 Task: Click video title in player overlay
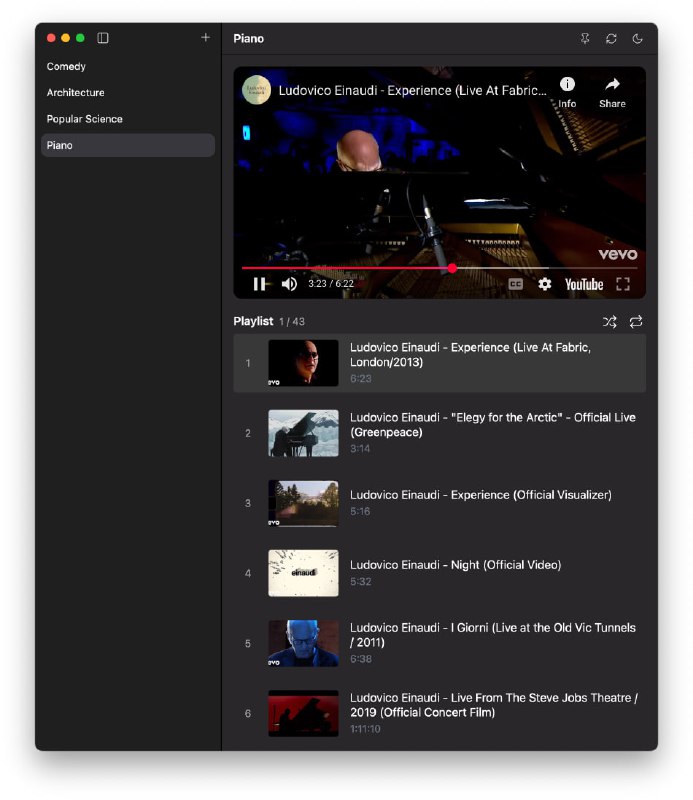click(x=412, y=90)
